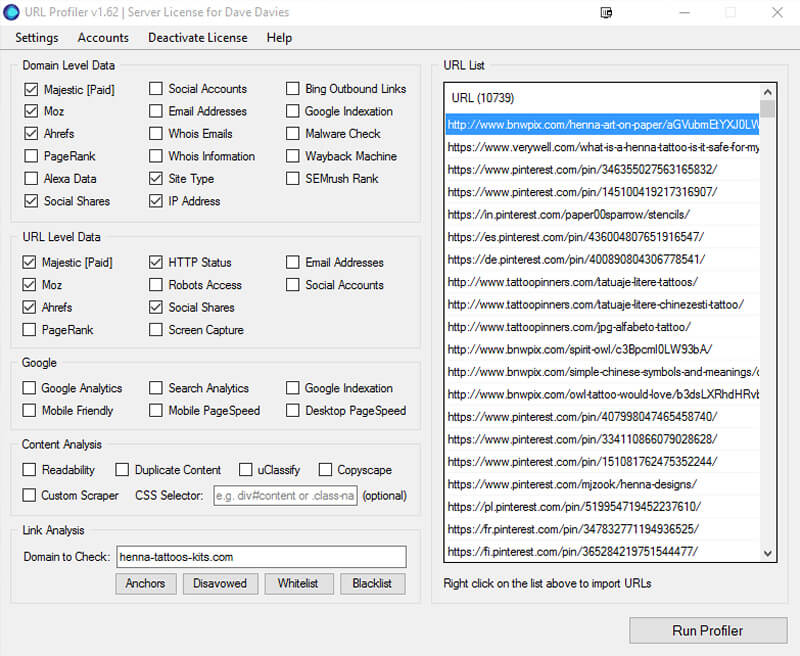Enable Duplicate Content checkbox
Viewport: 800px width, 656px height.
point(122,469)
